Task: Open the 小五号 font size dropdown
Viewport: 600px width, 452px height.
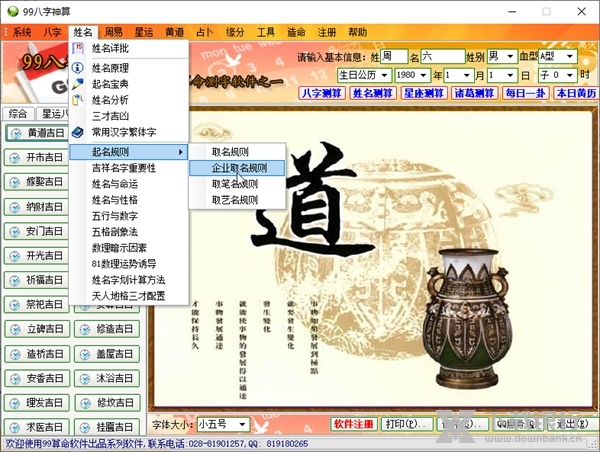Action: pos(242,424)
